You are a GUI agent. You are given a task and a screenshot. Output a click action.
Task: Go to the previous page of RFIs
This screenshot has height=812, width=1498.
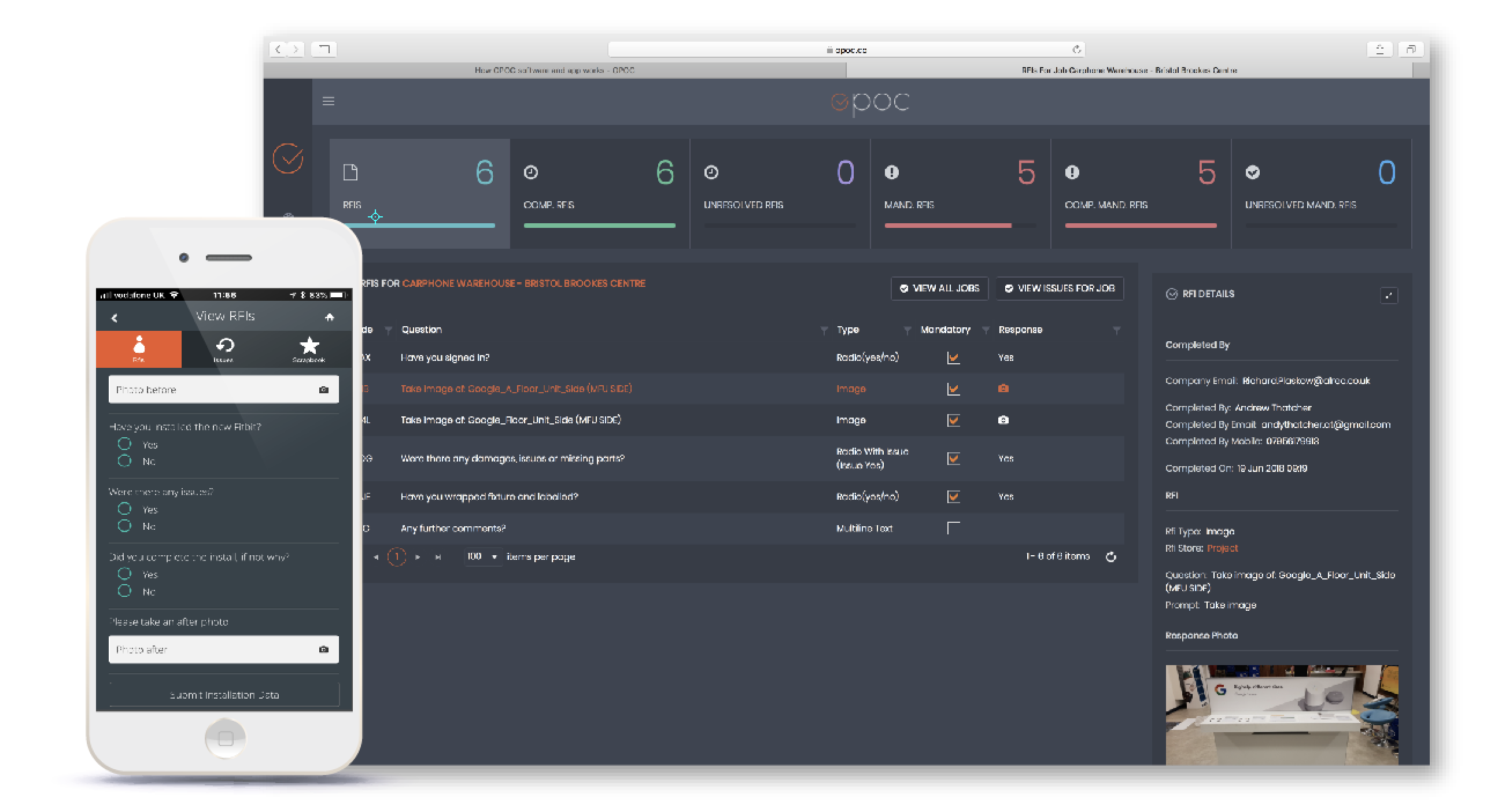(377, 556)
